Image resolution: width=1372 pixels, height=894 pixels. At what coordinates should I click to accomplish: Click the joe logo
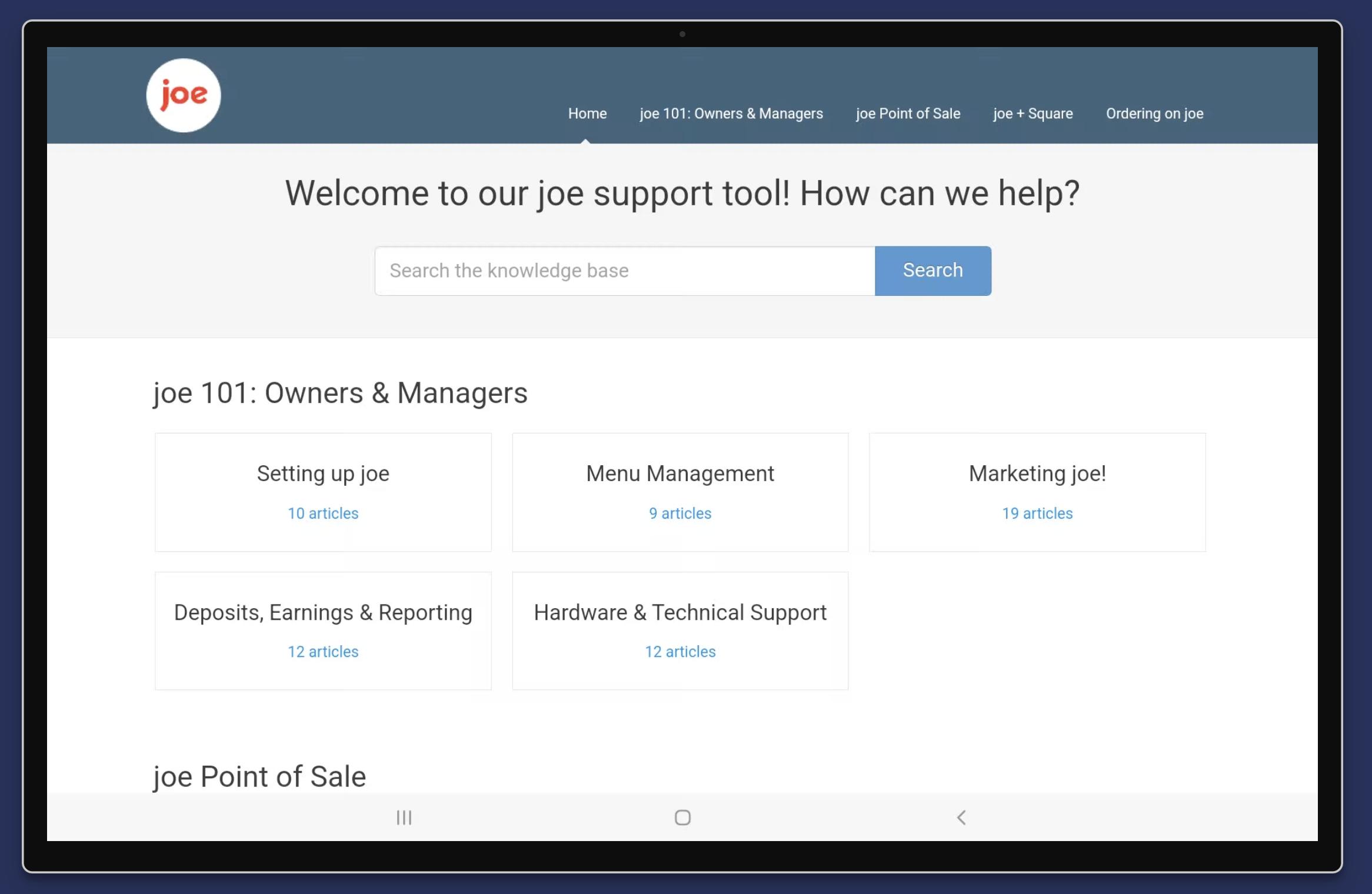pyautogui.click(x=184, y=95)
